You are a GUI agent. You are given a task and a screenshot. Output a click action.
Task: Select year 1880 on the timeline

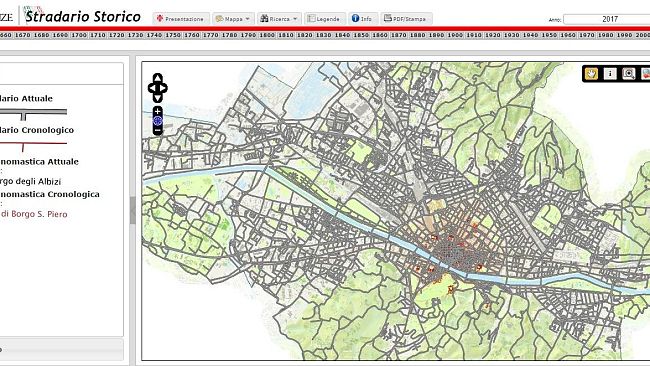pos(417,35)
